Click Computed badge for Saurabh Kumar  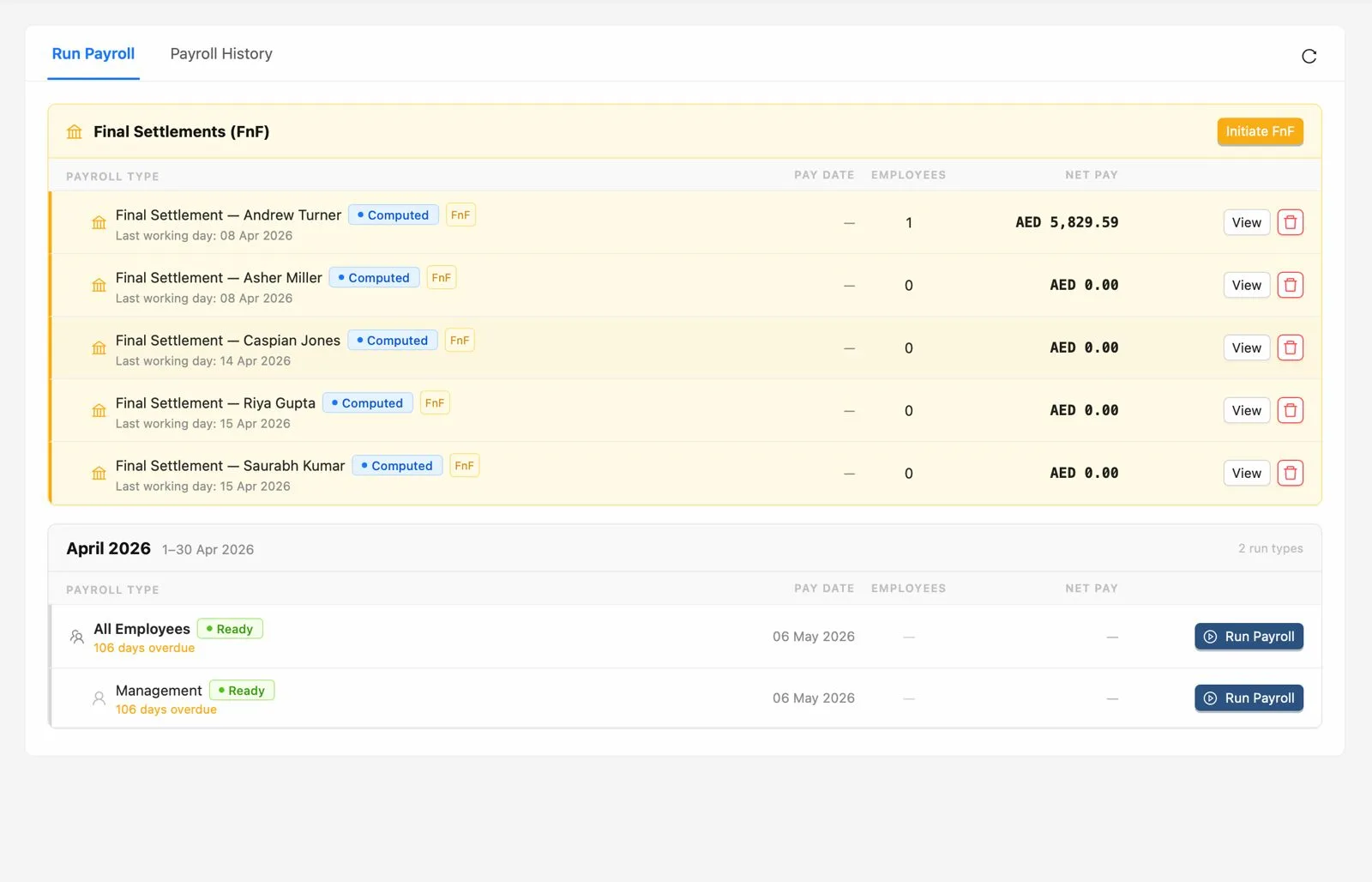[398, 466]
